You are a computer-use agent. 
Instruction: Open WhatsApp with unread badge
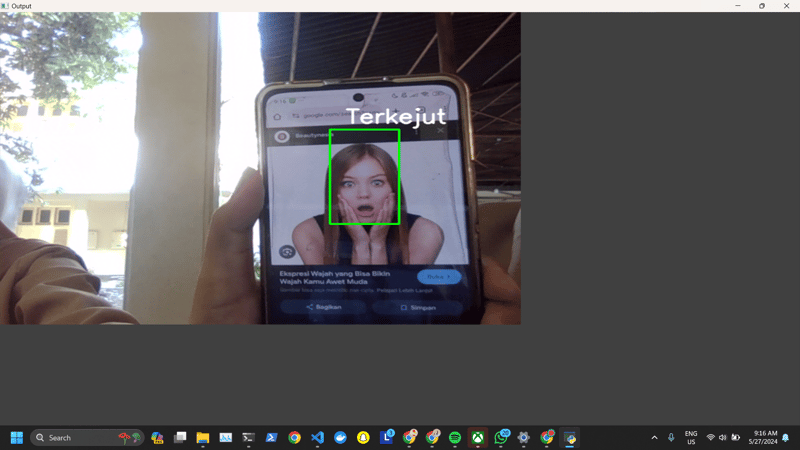click(502, 437)
